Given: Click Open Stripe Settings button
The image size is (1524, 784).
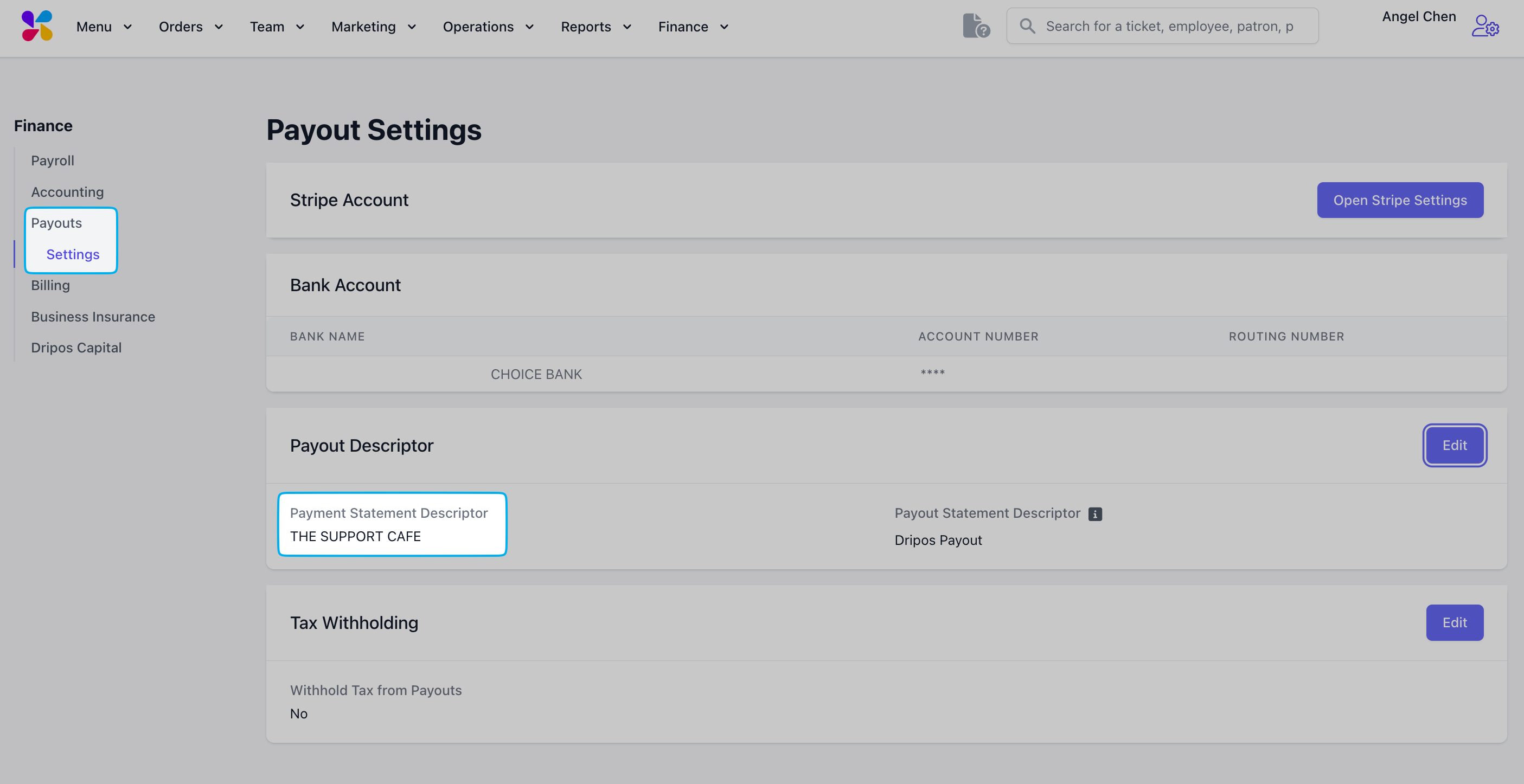Looking at the screenshot, I should click(1400, 200).
